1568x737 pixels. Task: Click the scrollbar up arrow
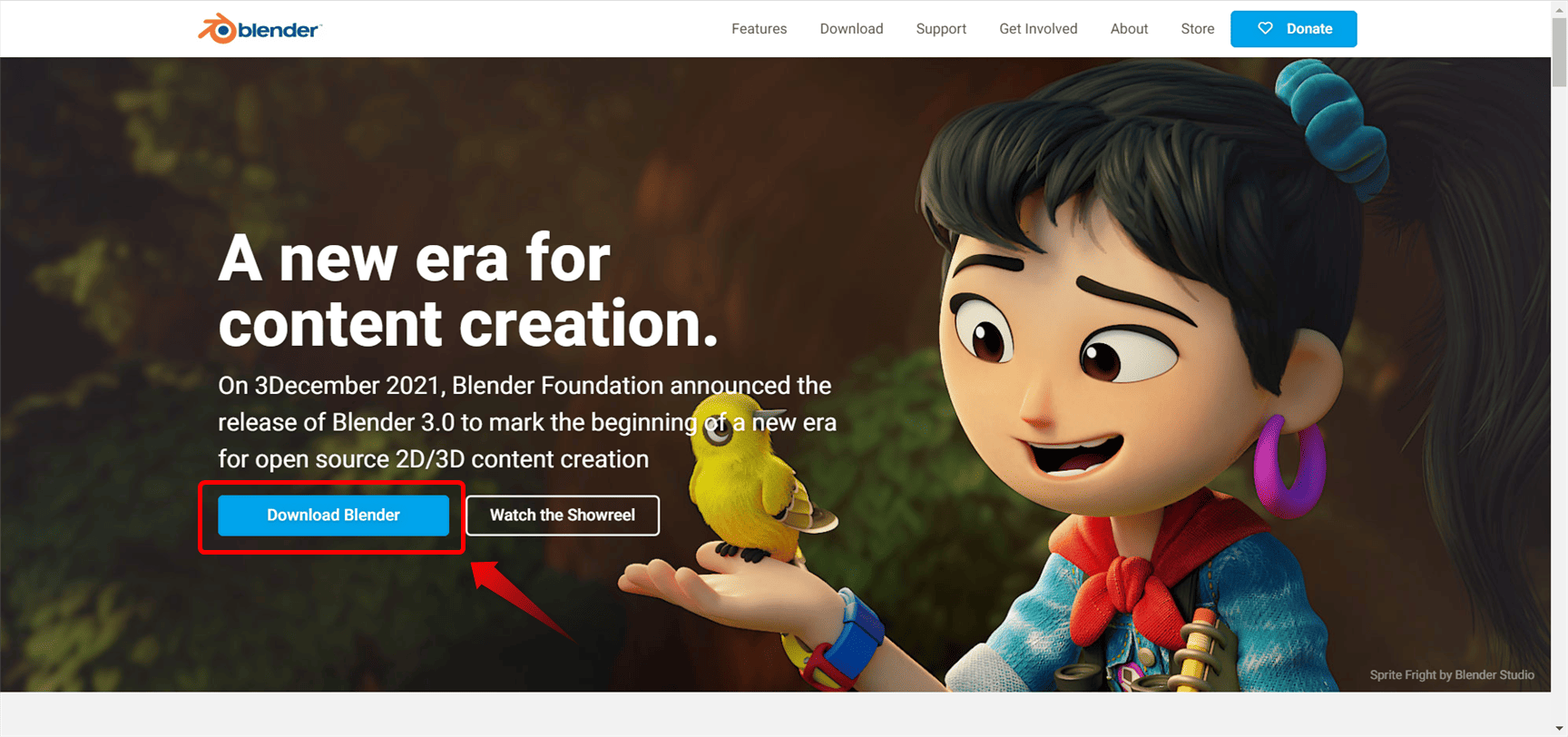tap(1559, 8)
